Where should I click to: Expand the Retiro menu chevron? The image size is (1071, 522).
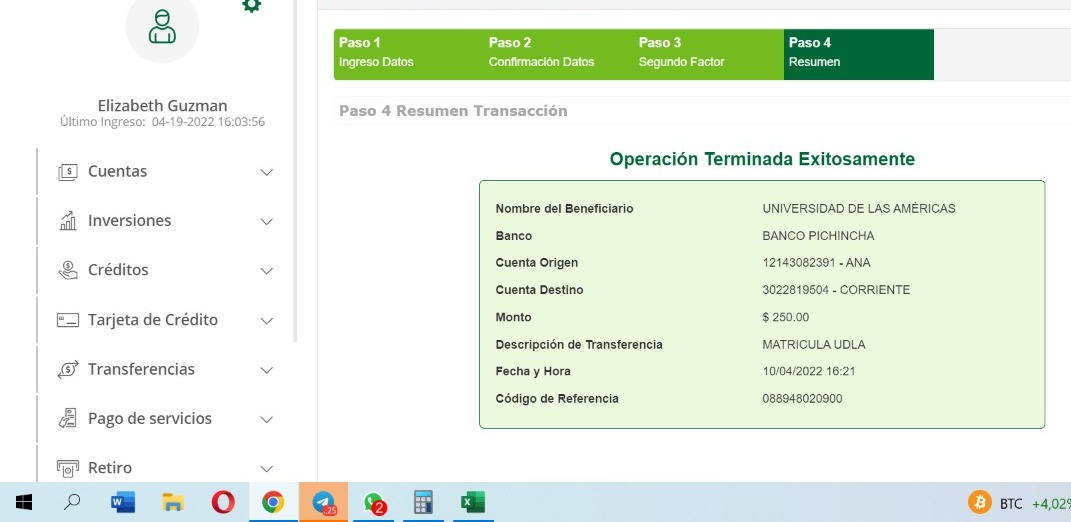tap(267, 468)
